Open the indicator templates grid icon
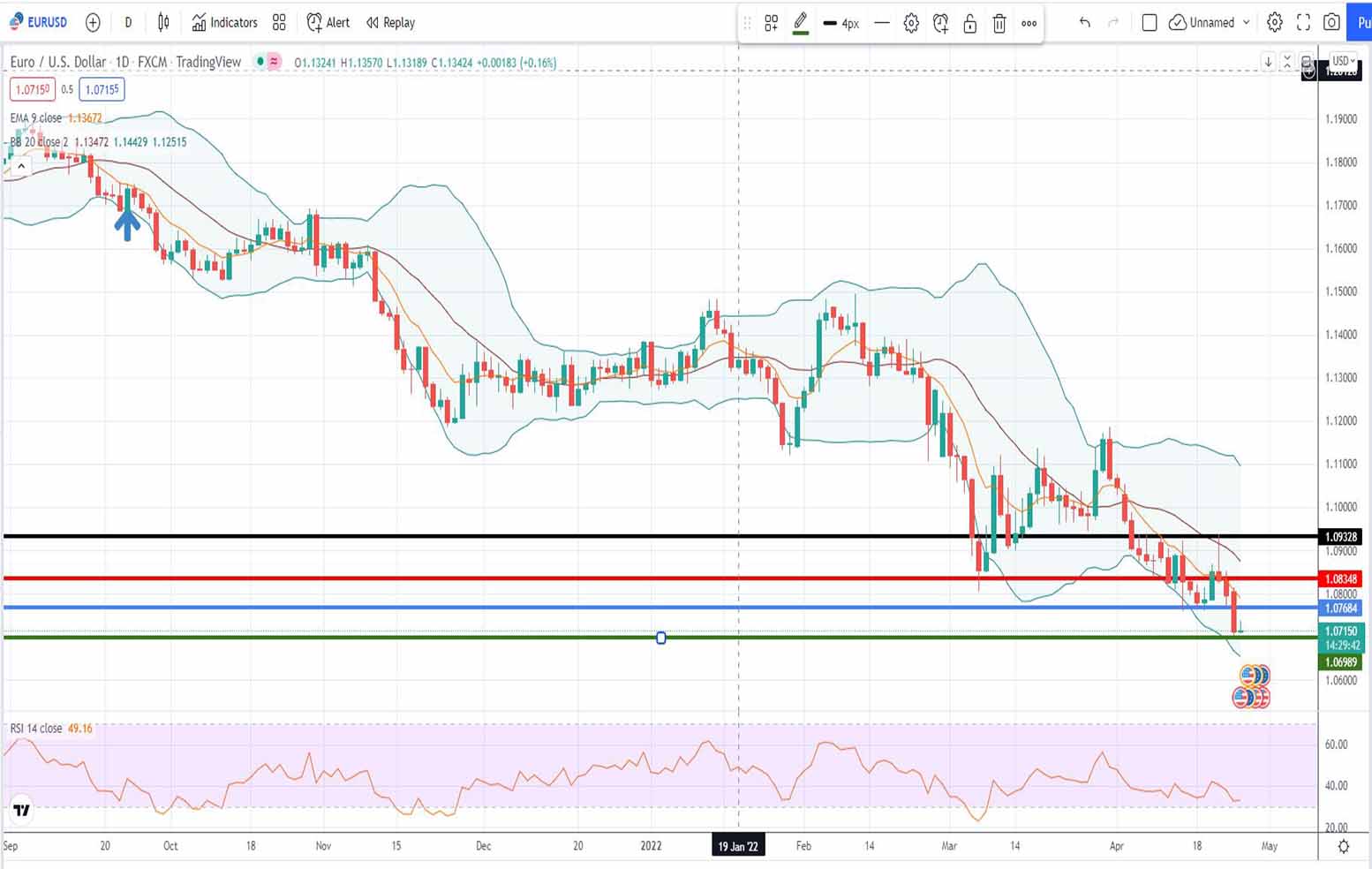 click(279, 22)
